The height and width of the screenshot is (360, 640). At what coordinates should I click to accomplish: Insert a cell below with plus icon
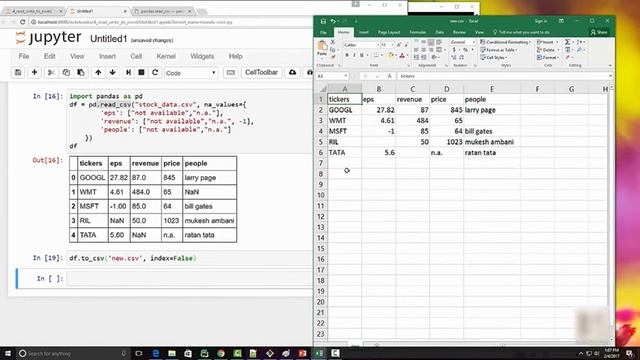coord(35,73)
